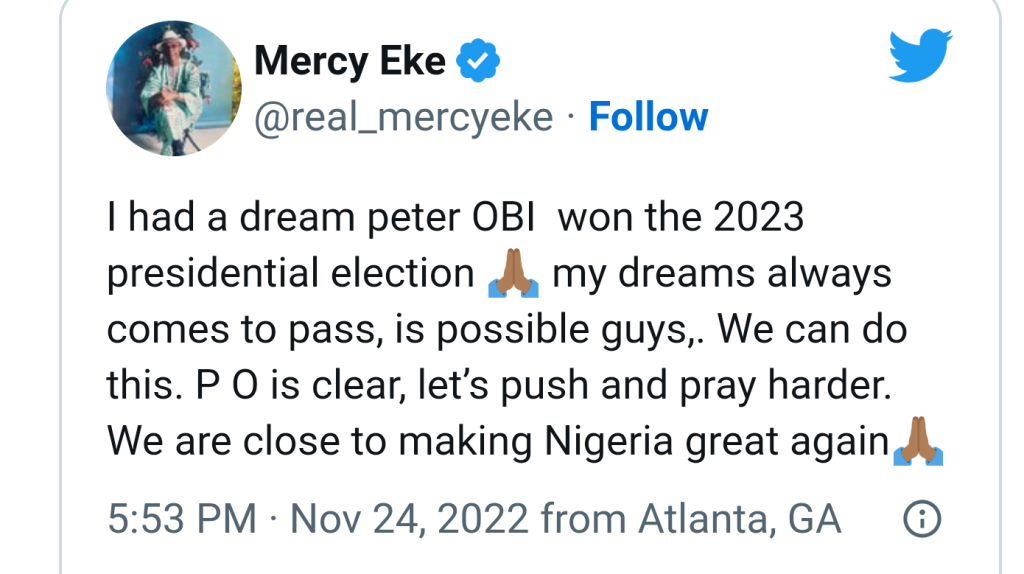Click the praying hands emoji after "again"
Viewport: 1024px width, 574px height.
pos(918,441)
